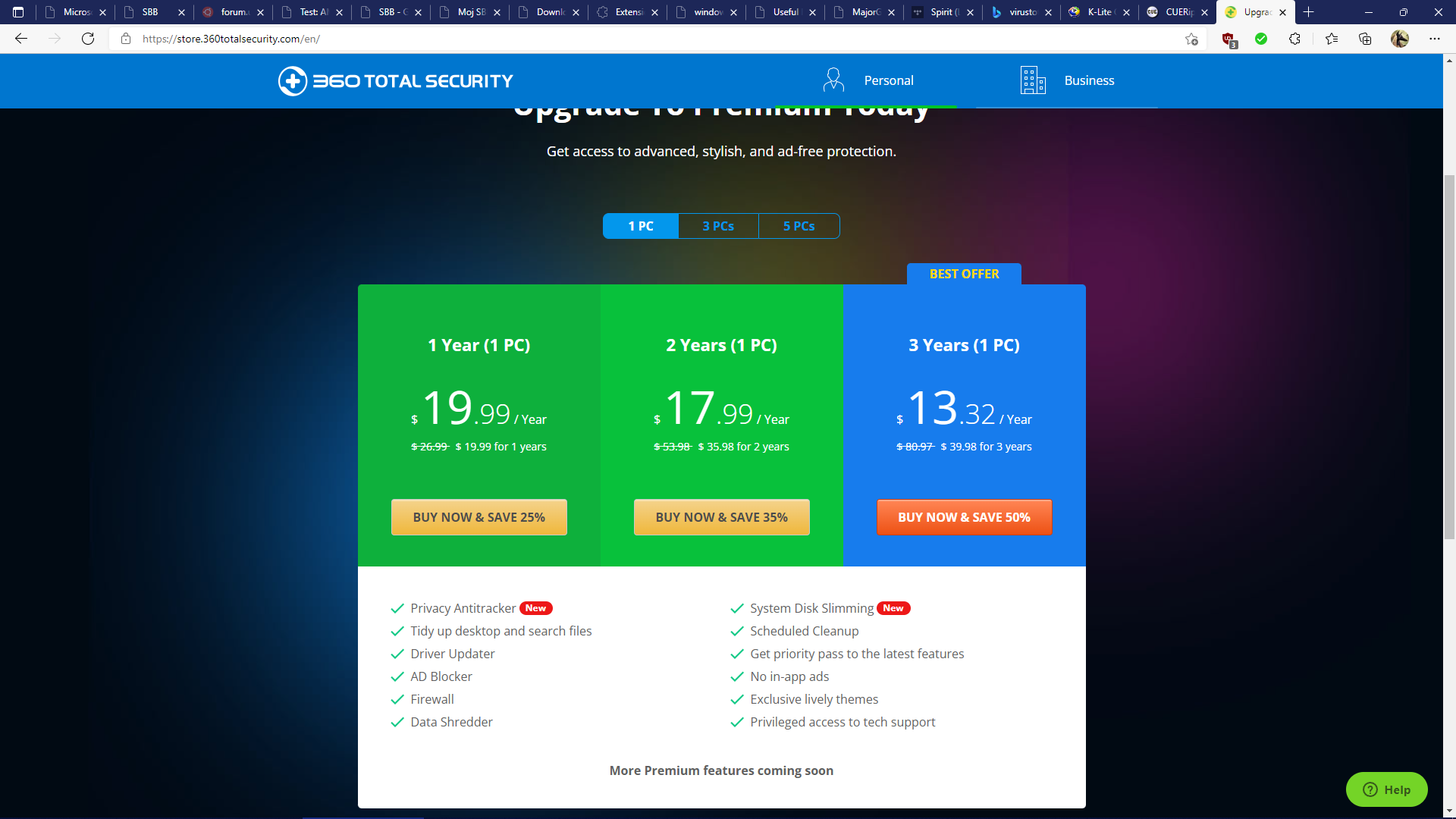Open the browser Extensions puzzle icon
The image size is (1456, 819).
(1294, 39)
